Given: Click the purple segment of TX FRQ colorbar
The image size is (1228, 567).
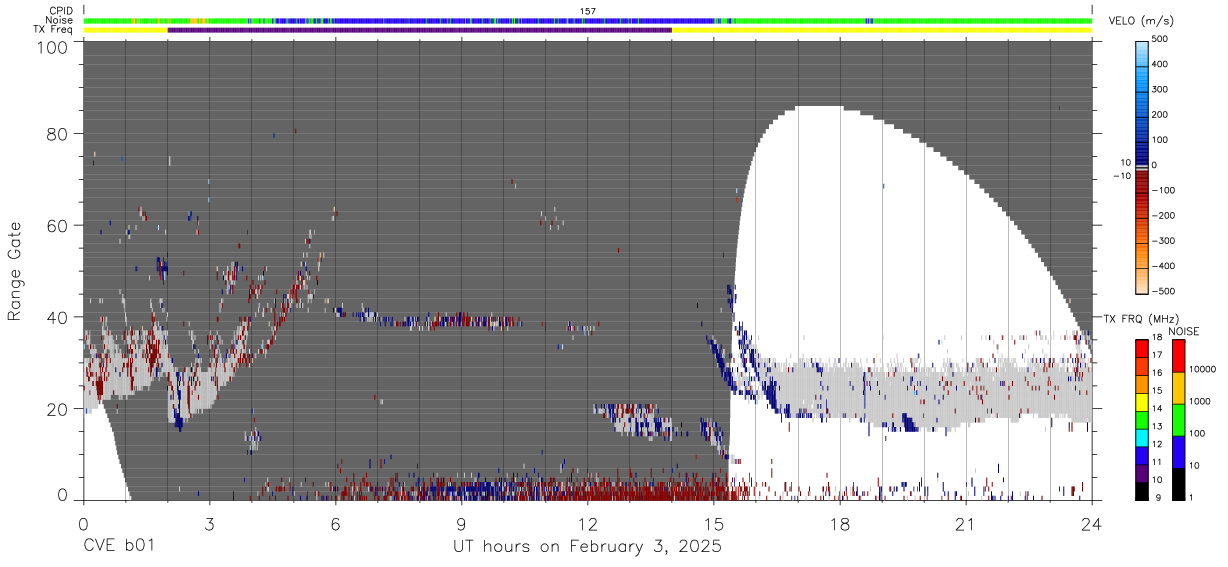Looking at the screenshot, I should (1141, 473).
